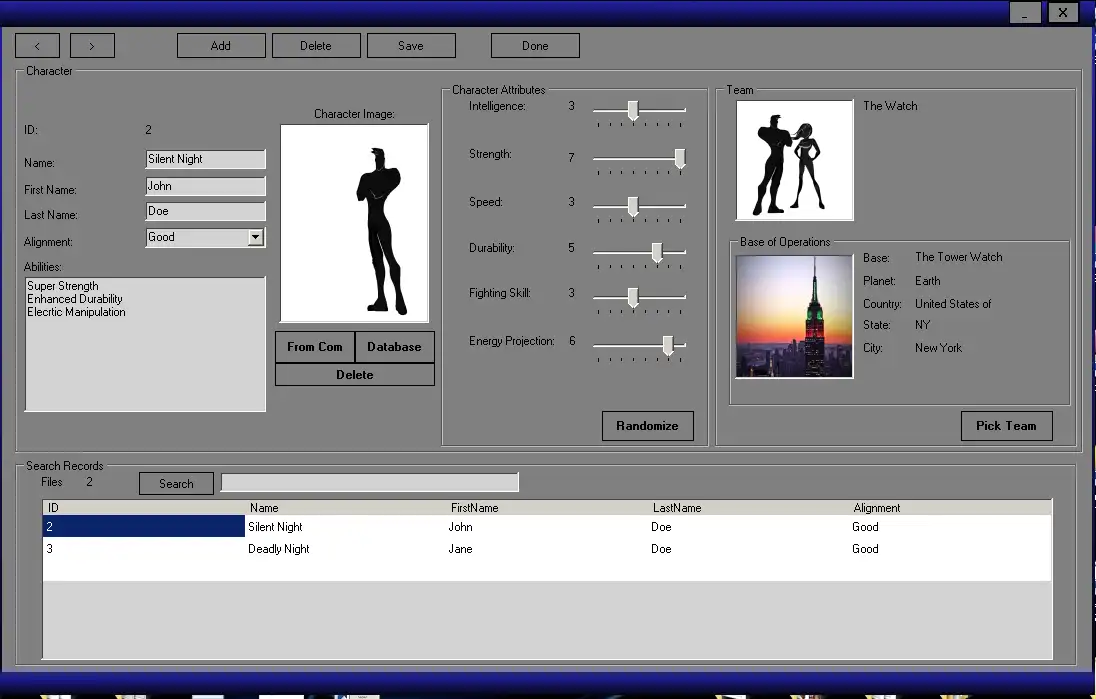
Task: Expand the Alignment dropdown arrow
Action: click(255, 238)
